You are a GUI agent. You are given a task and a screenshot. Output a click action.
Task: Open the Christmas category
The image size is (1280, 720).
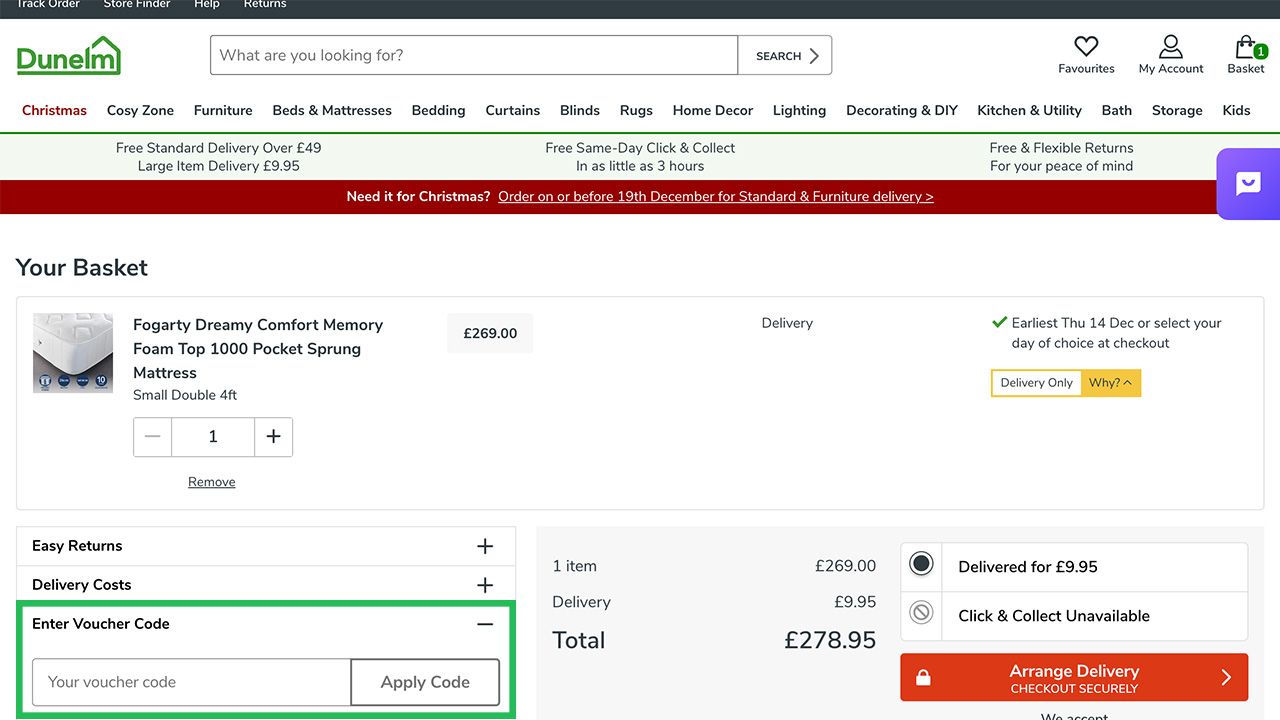(x=54, y=111)
